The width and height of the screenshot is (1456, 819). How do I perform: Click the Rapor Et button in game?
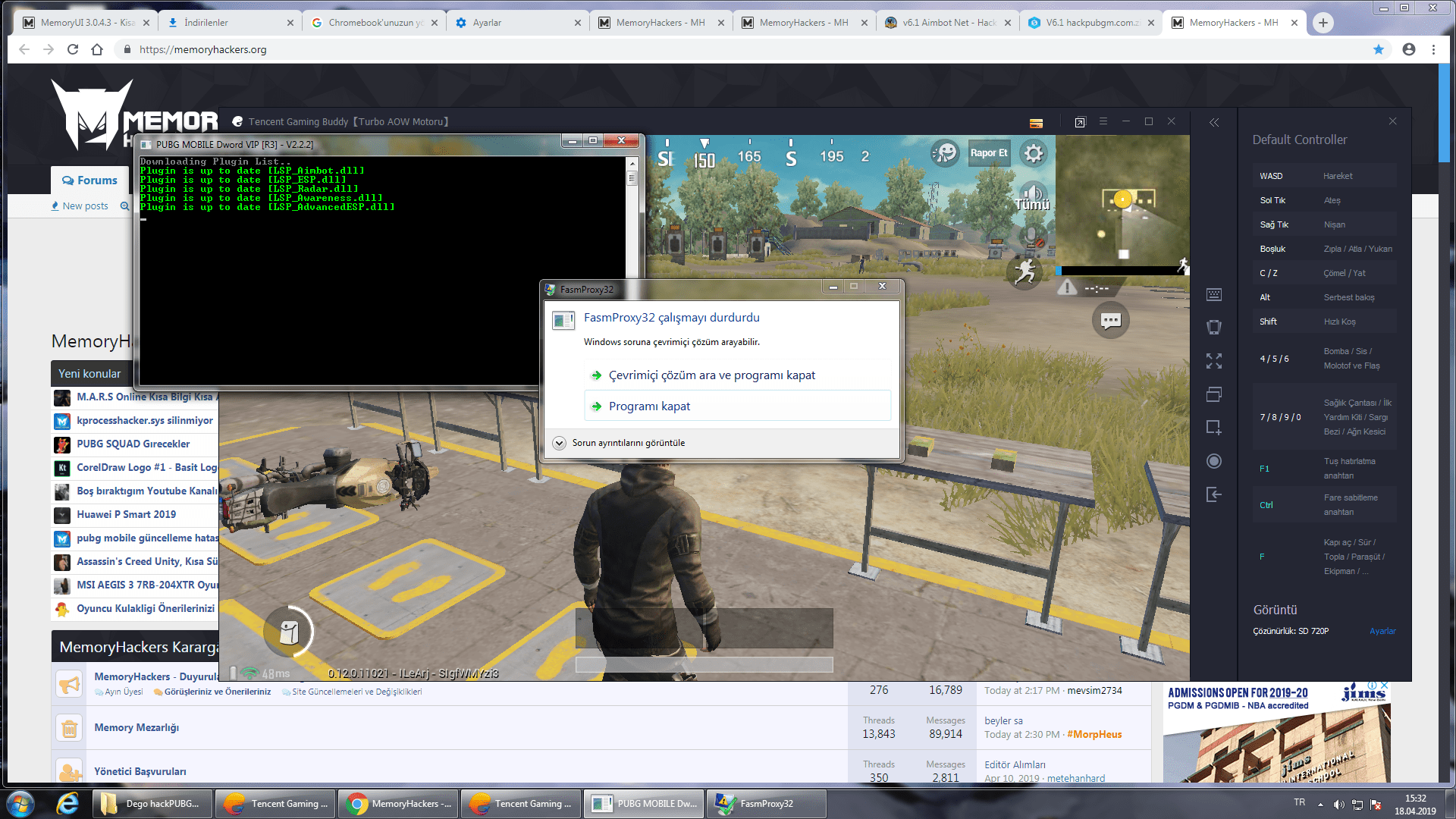click(989, 152)
